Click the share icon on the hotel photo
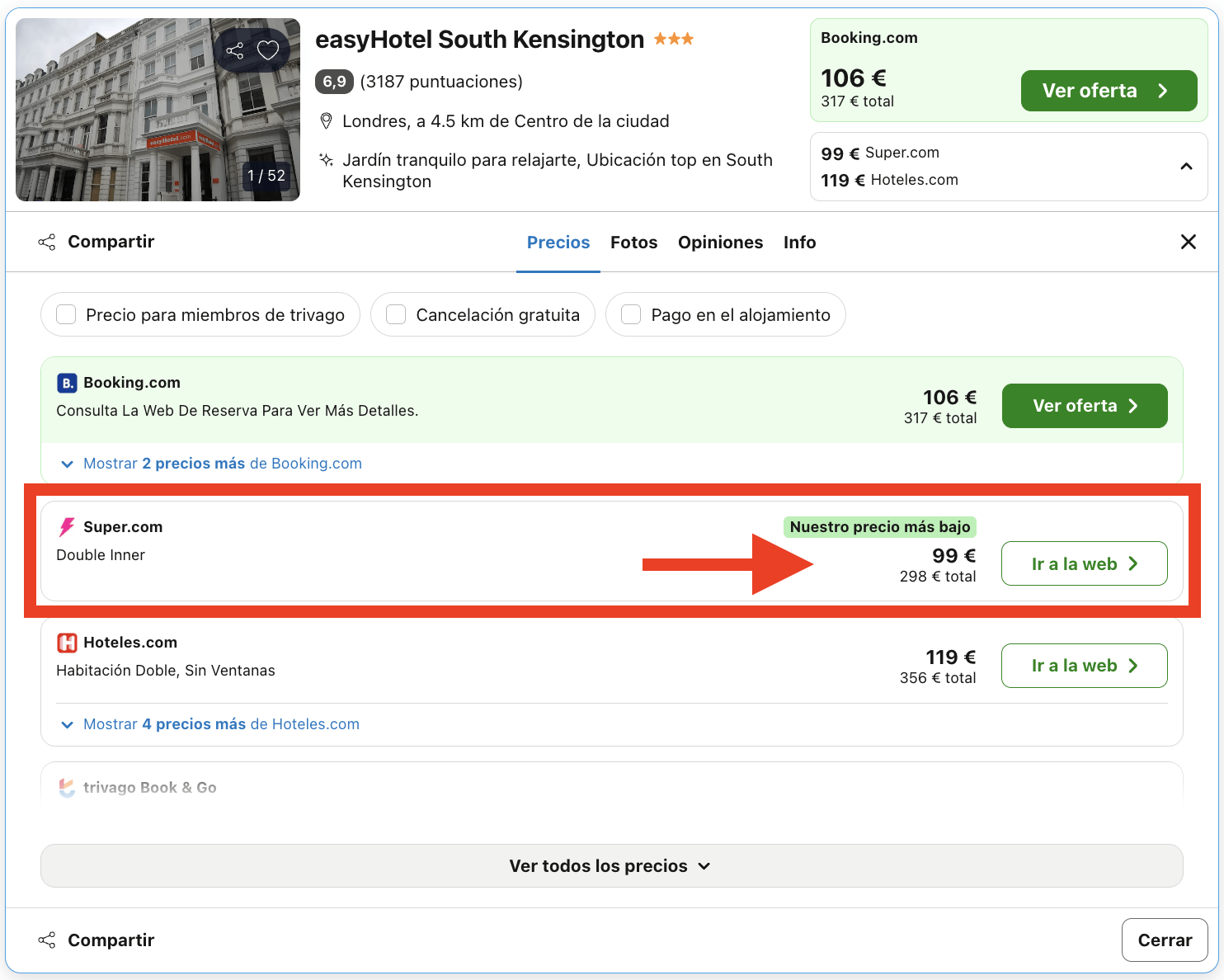This screenshot has height=980, width=1224. 236,50
